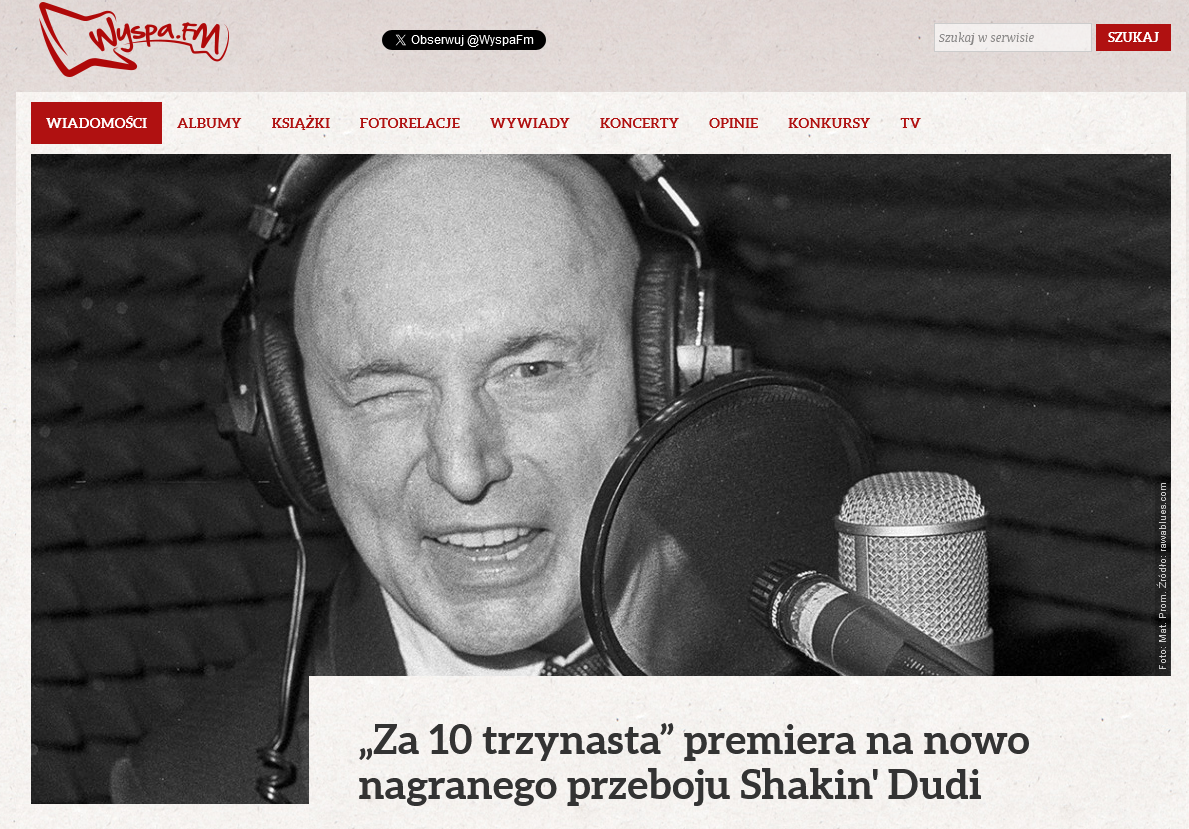The image size is (1189, 829).
Task: Click the SZUKAJ search button
Action: pyautogui.click(x=1133, y=38)
